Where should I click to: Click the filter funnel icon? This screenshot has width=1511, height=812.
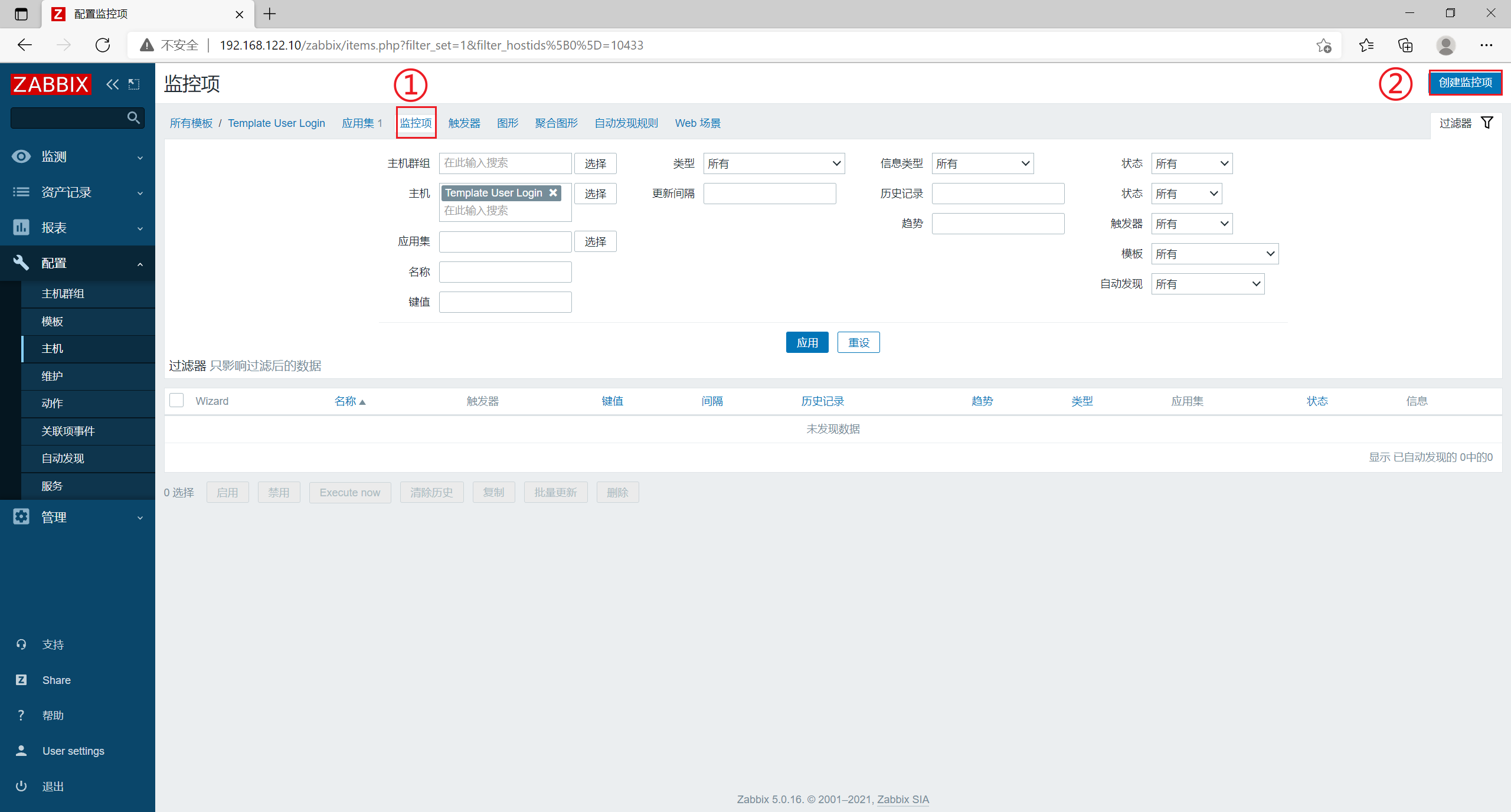pyautogui.click(x=1487, y=123)
